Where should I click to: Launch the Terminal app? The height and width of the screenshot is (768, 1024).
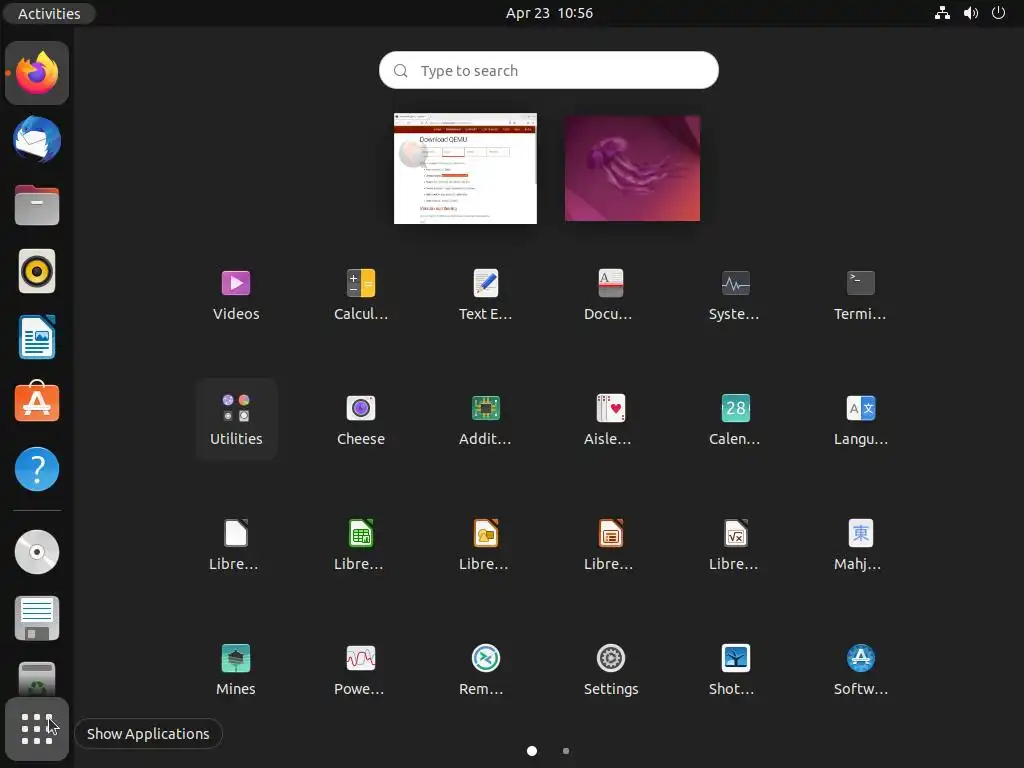click(x=860, y=295)
